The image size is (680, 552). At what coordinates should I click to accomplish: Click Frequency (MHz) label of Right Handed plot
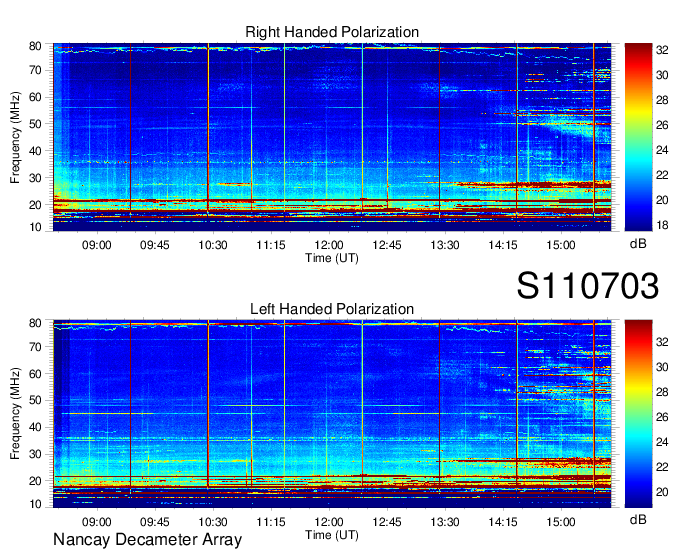(15, 137)
